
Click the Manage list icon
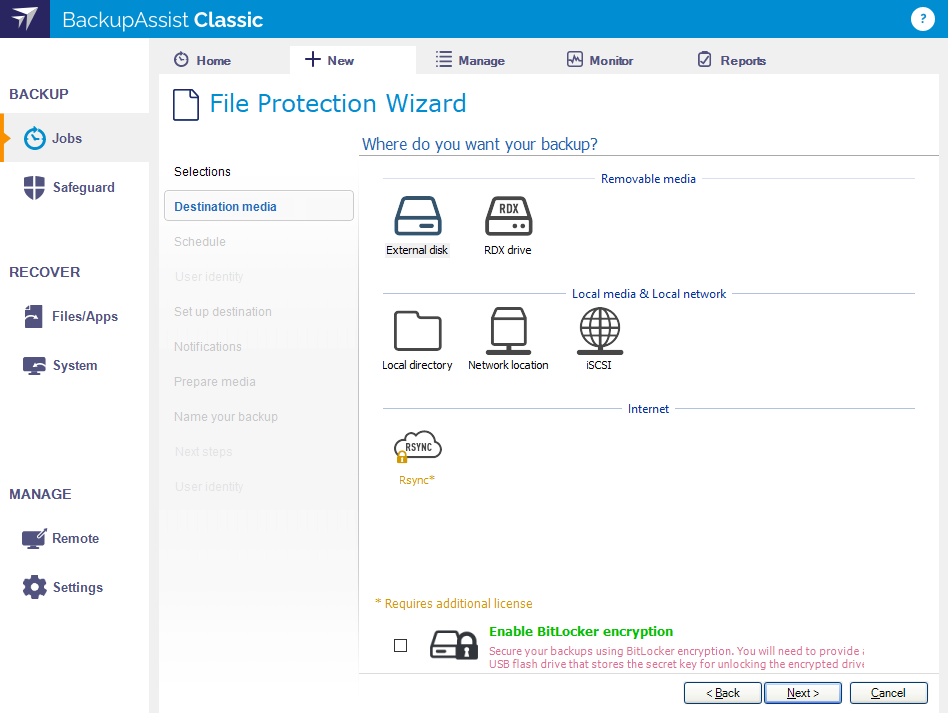point(444,59)
